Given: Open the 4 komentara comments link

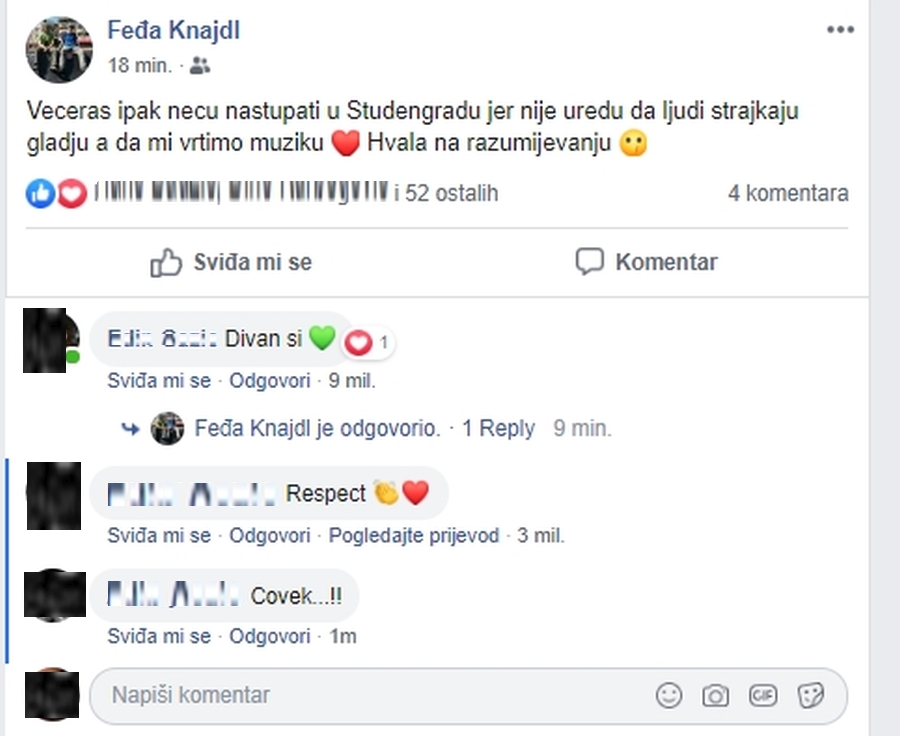Looking at the screenshot, I should point(788,194).
